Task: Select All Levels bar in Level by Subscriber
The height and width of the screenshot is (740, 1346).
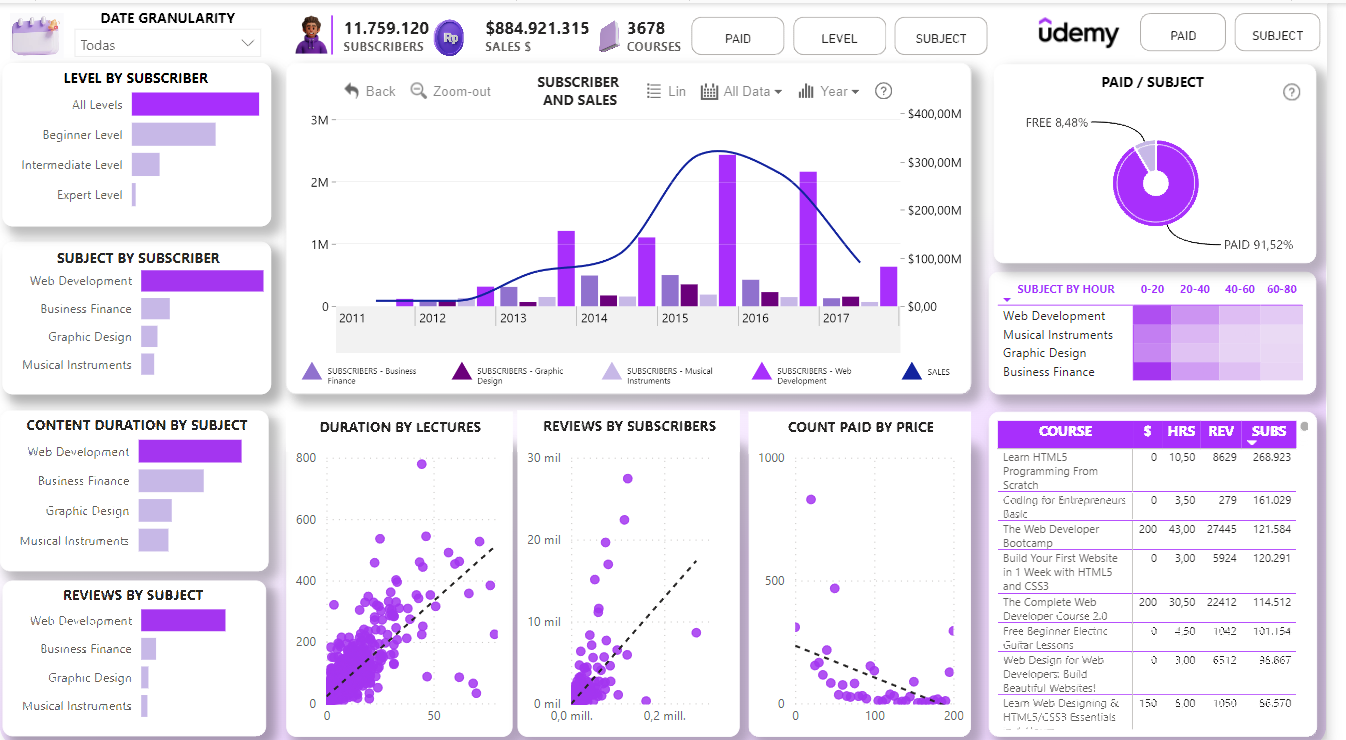Action: pyautogui.click(x=195, y=105)
